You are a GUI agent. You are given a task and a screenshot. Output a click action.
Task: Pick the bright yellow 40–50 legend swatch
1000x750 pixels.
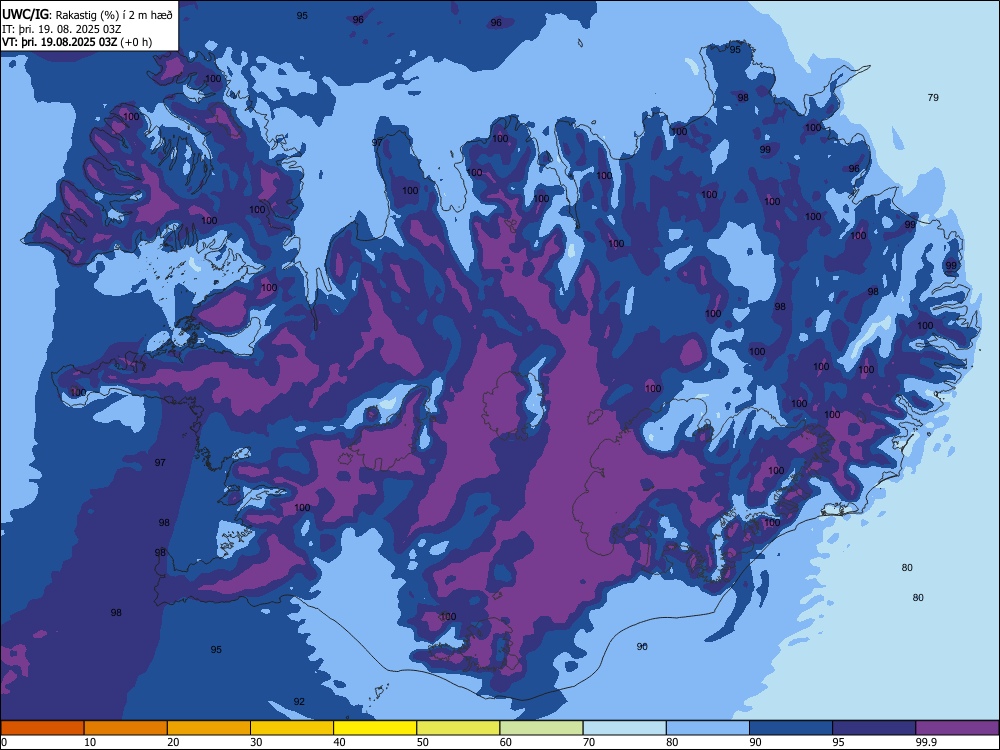pyautogui.click(x=375, y=728)
